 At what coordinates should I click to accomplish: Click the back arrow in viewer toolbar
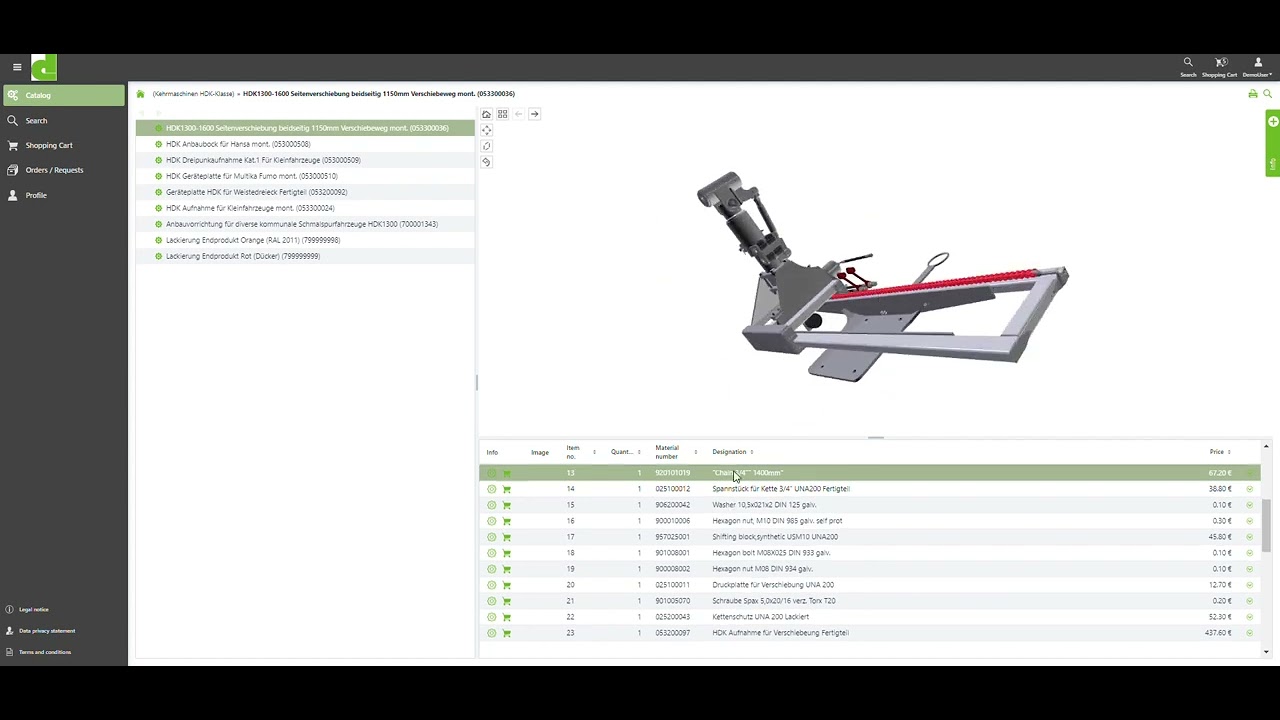tap(518, 114)
